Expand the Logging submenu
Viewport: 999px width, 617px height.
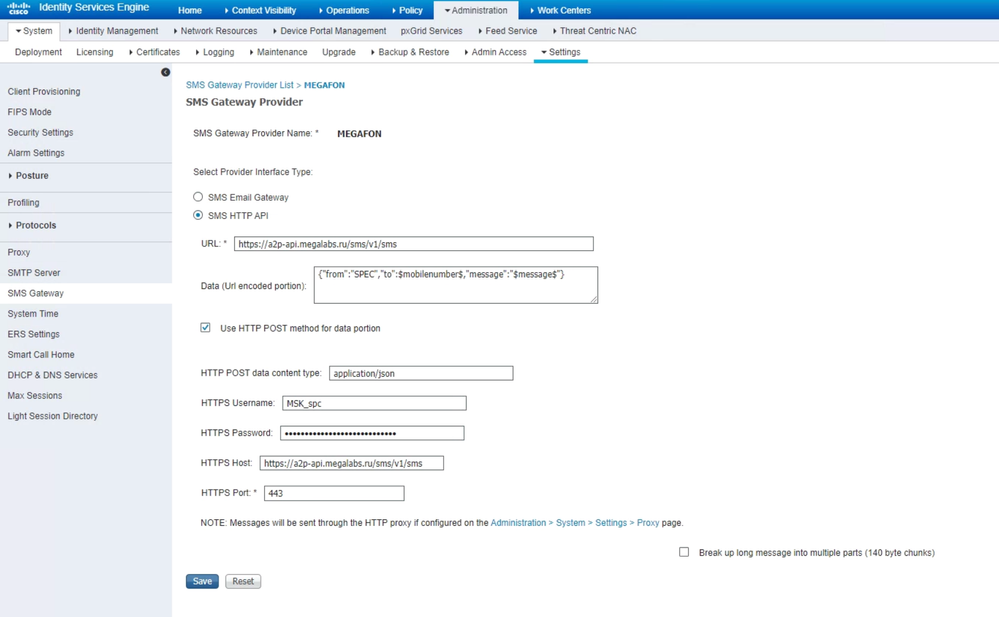pyautogui.click(x=215, y=52)
